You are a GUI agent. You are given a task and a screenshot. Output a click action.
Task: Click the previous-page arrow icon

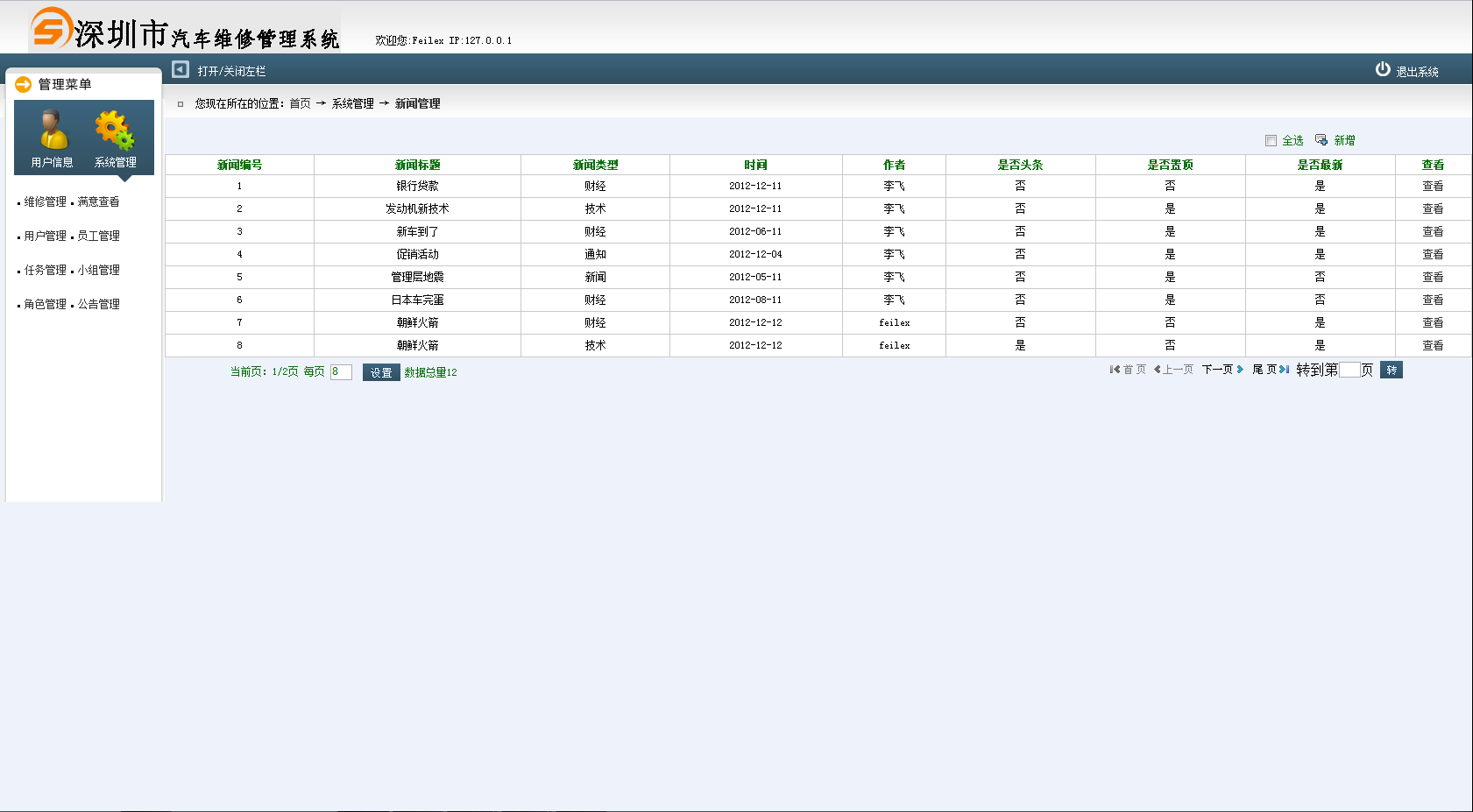1158,370
